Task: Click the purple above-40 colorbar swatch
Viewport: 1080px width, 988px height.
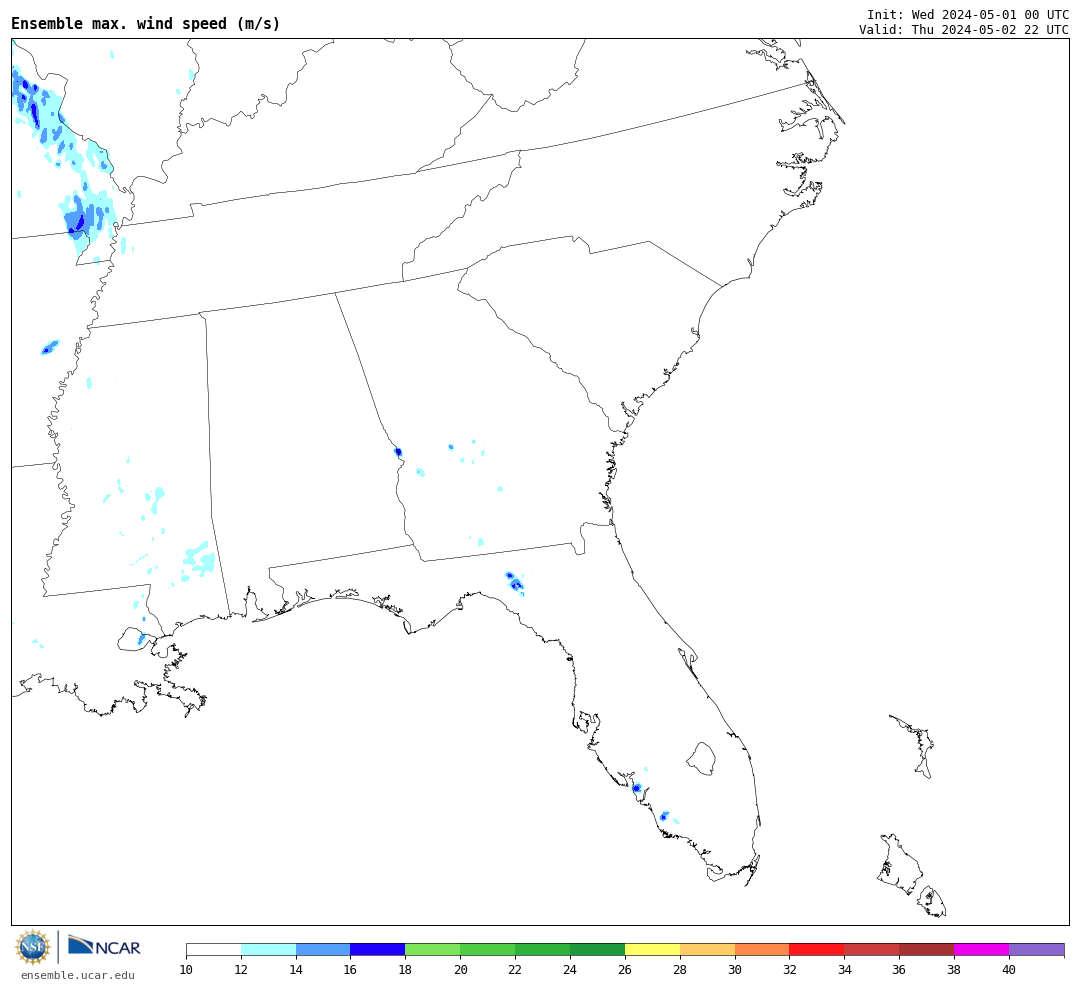Action: [x=1037, y=949]
